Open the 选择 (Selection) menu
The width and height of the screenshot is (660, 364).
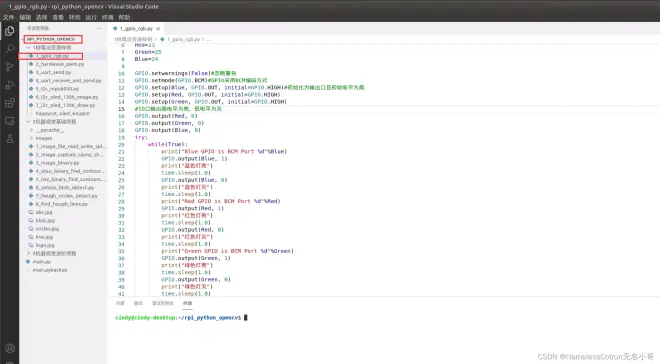41,17
